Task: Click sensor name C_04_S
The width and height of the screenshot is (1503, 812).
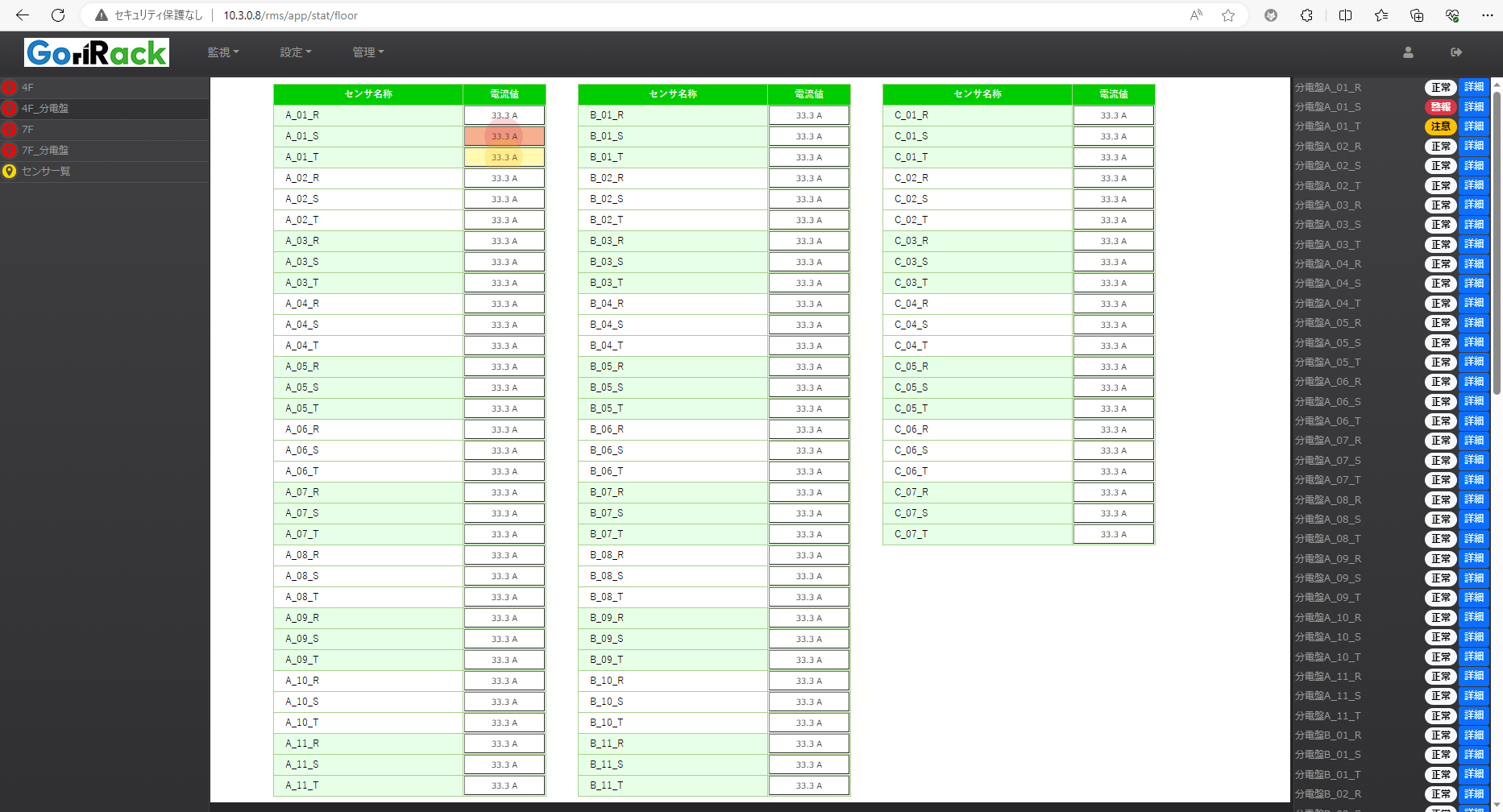Action: tap(911, 325)
